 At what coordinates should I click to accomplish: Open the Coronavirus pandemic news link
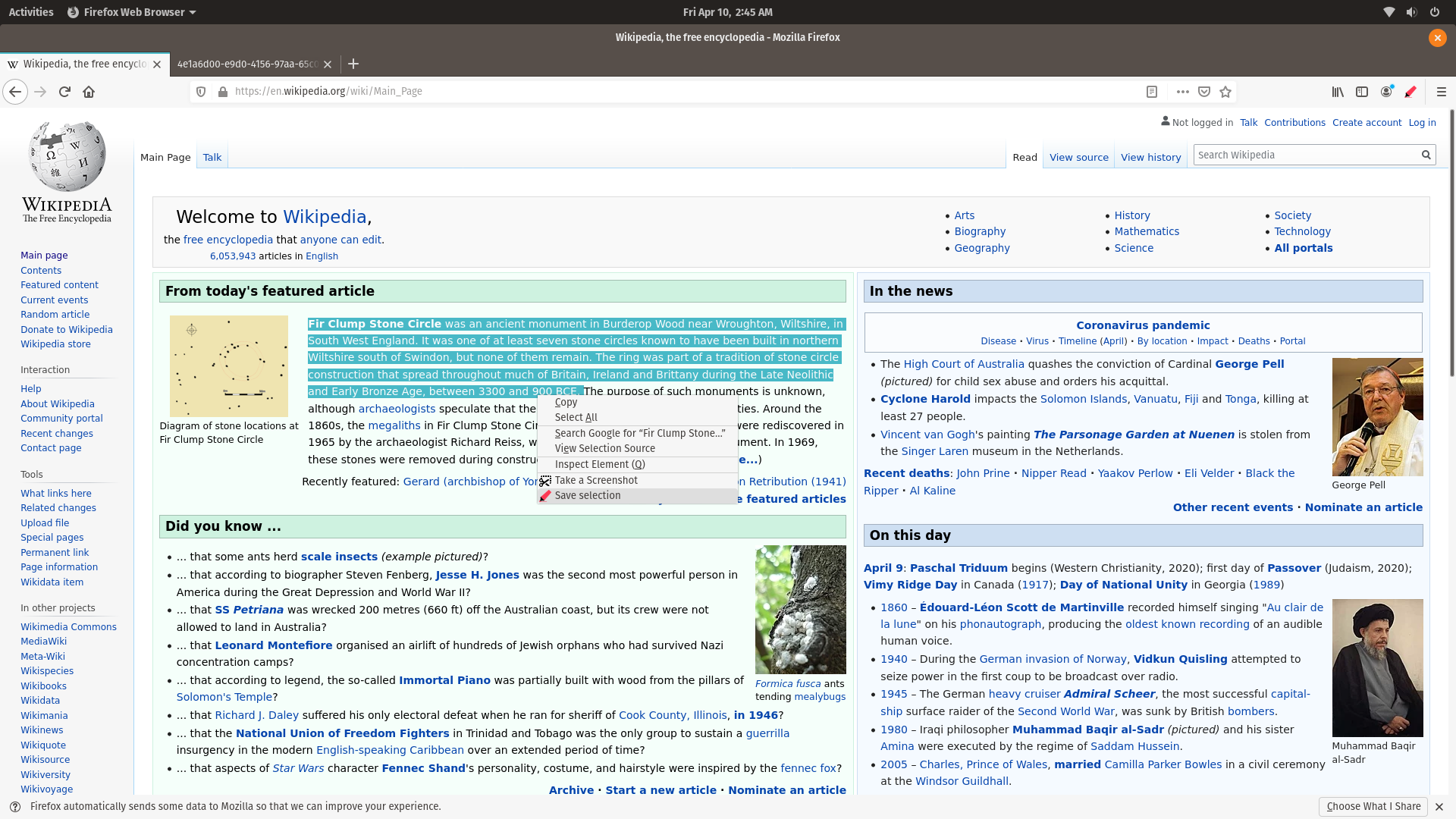pos(1143,325)
